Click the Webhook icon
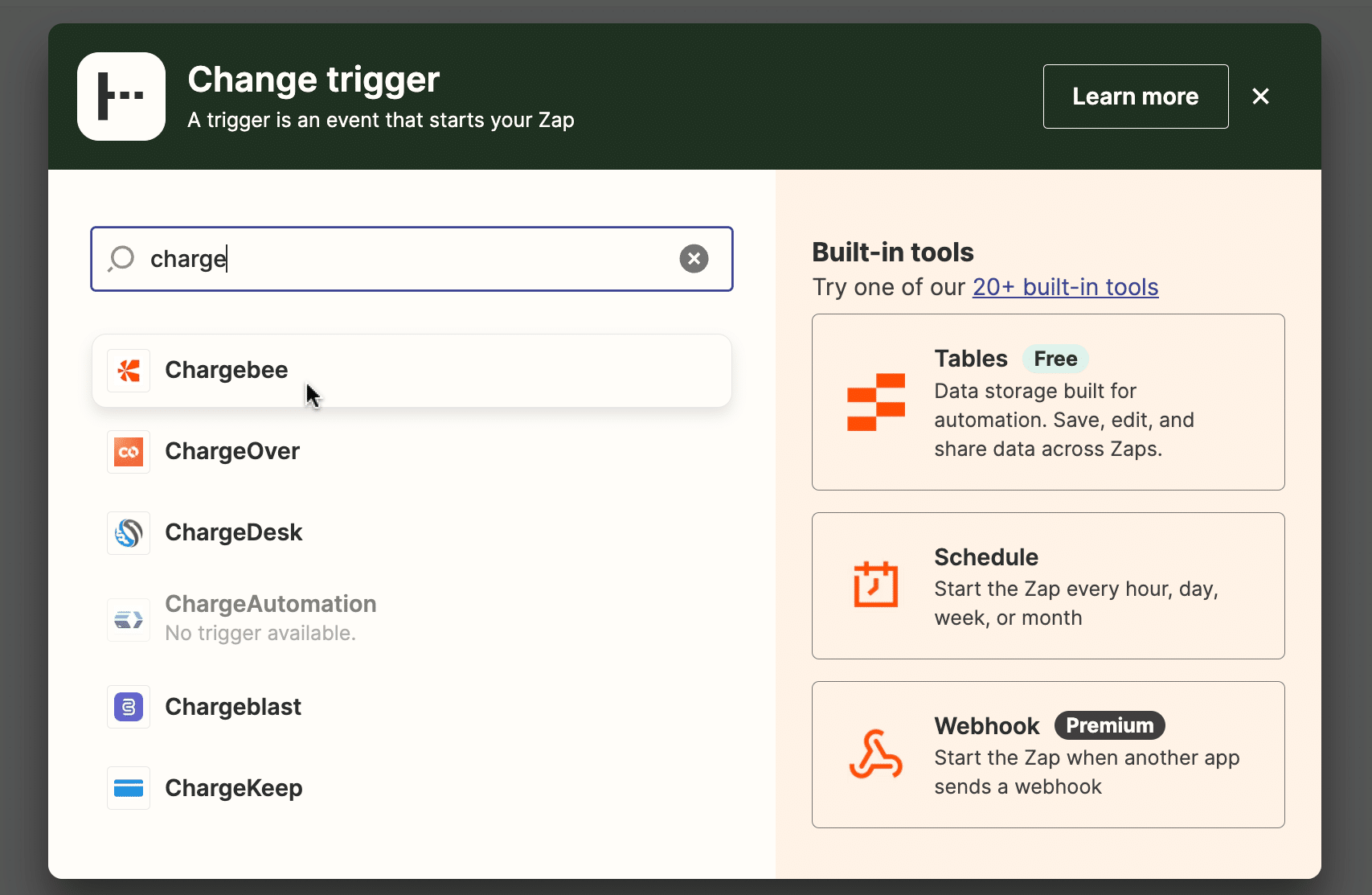 tap(876, 754)
